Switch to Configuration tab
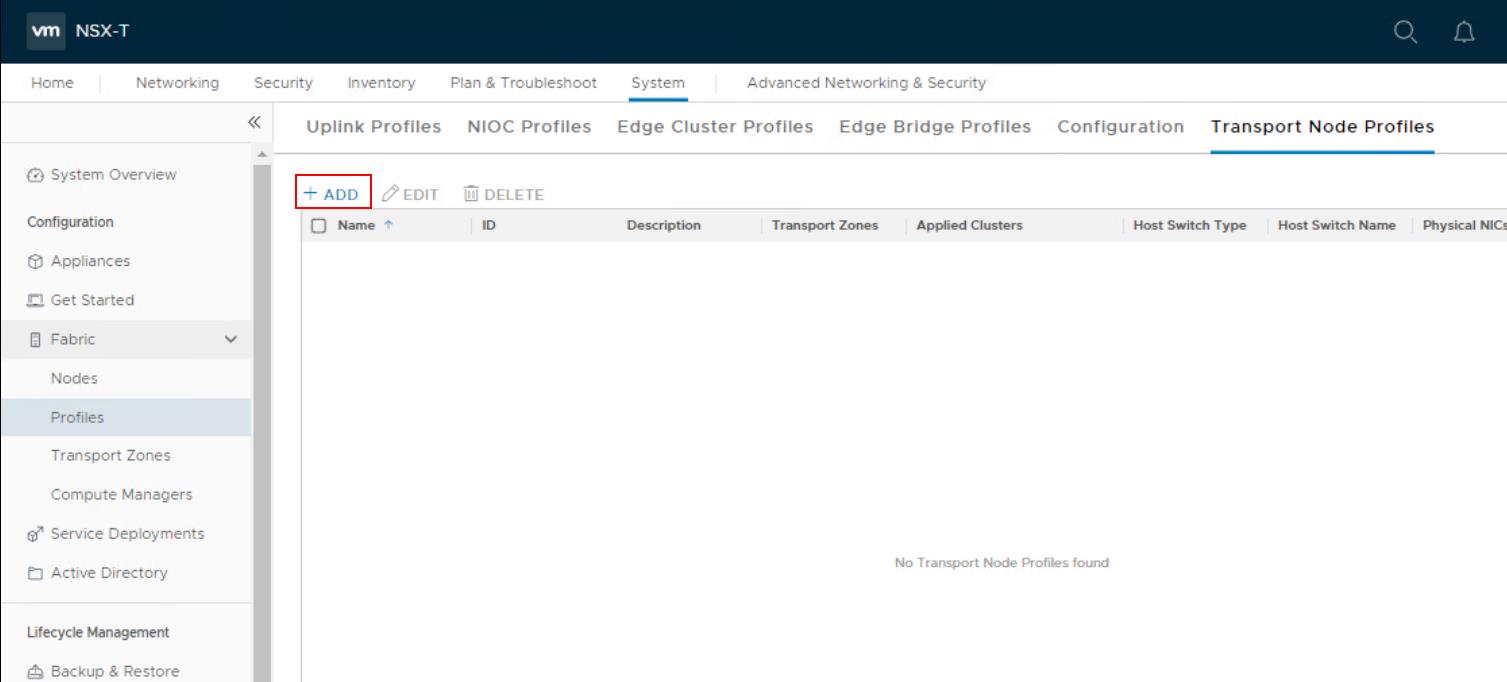Screen dimensions: 1507x682 click(1121, 127)
